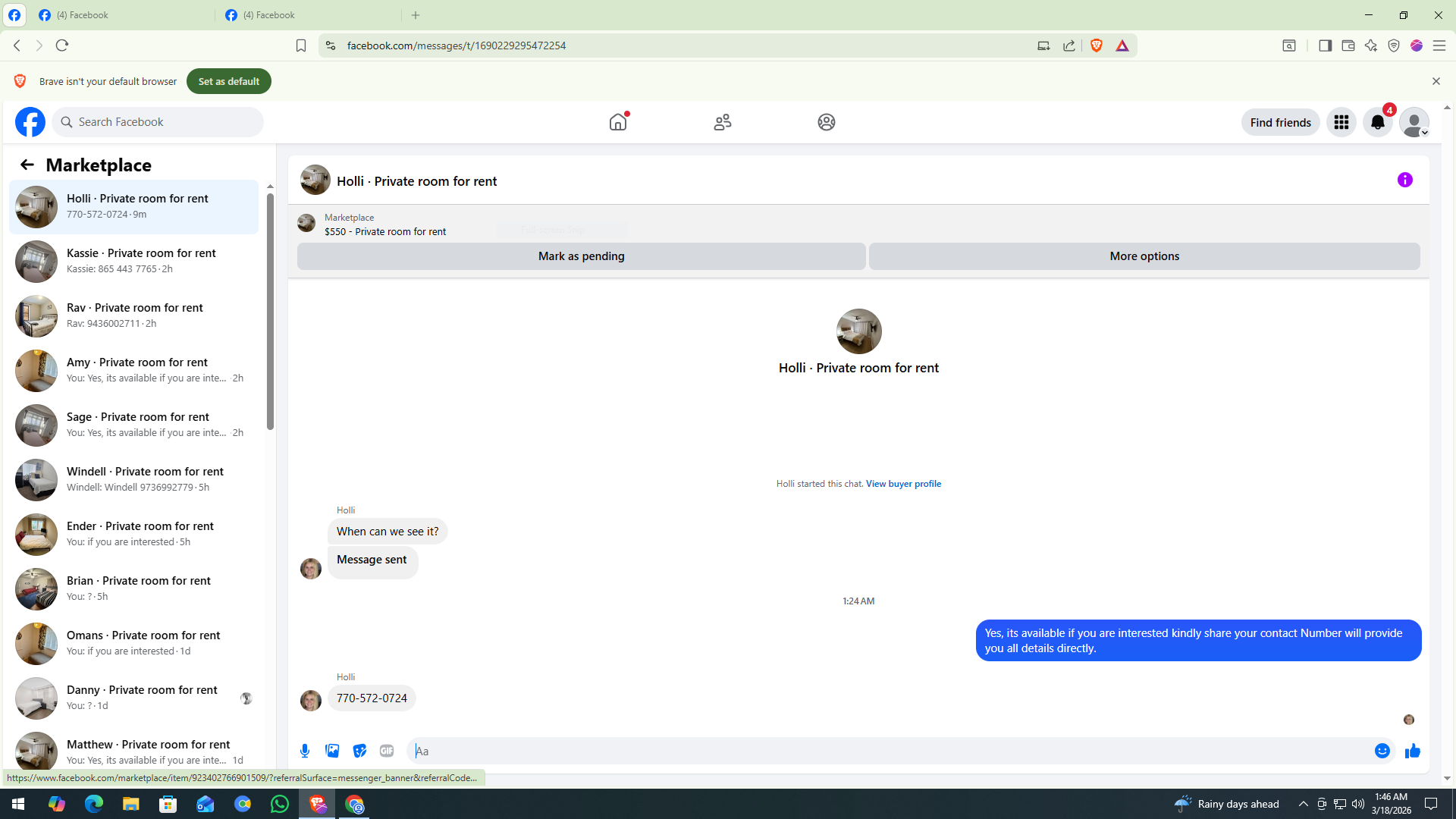Open the notifications bell

click(x=1378, y=122)
